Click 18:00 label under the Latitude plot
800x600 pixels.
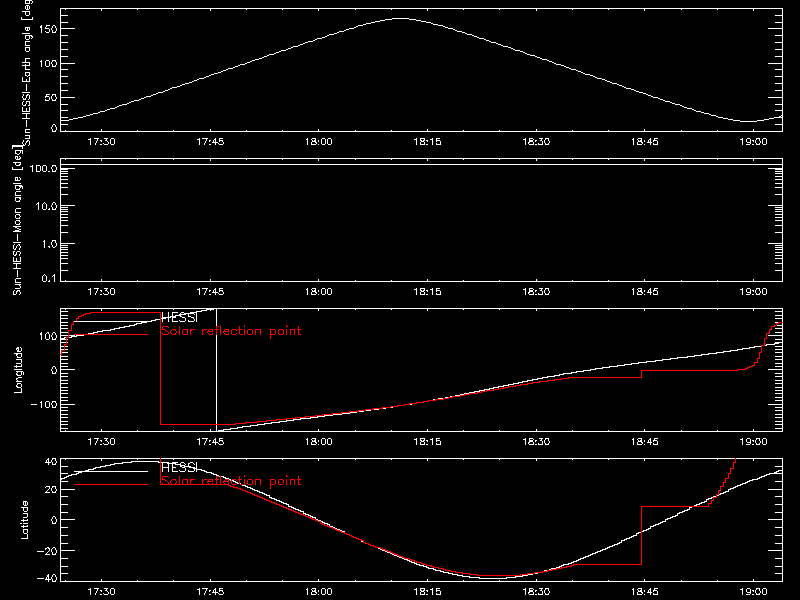[318, 591]
